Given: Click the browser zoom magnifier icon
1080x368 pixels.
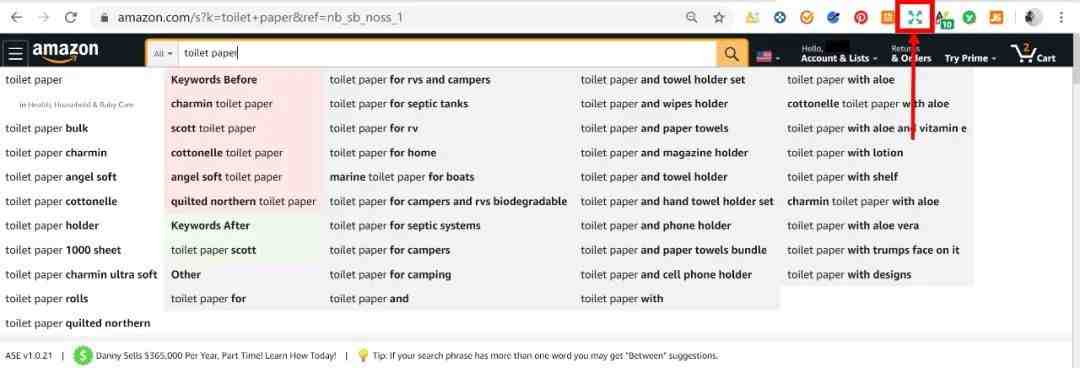Looking at the screenshot, I should click(x=692, y=18).
